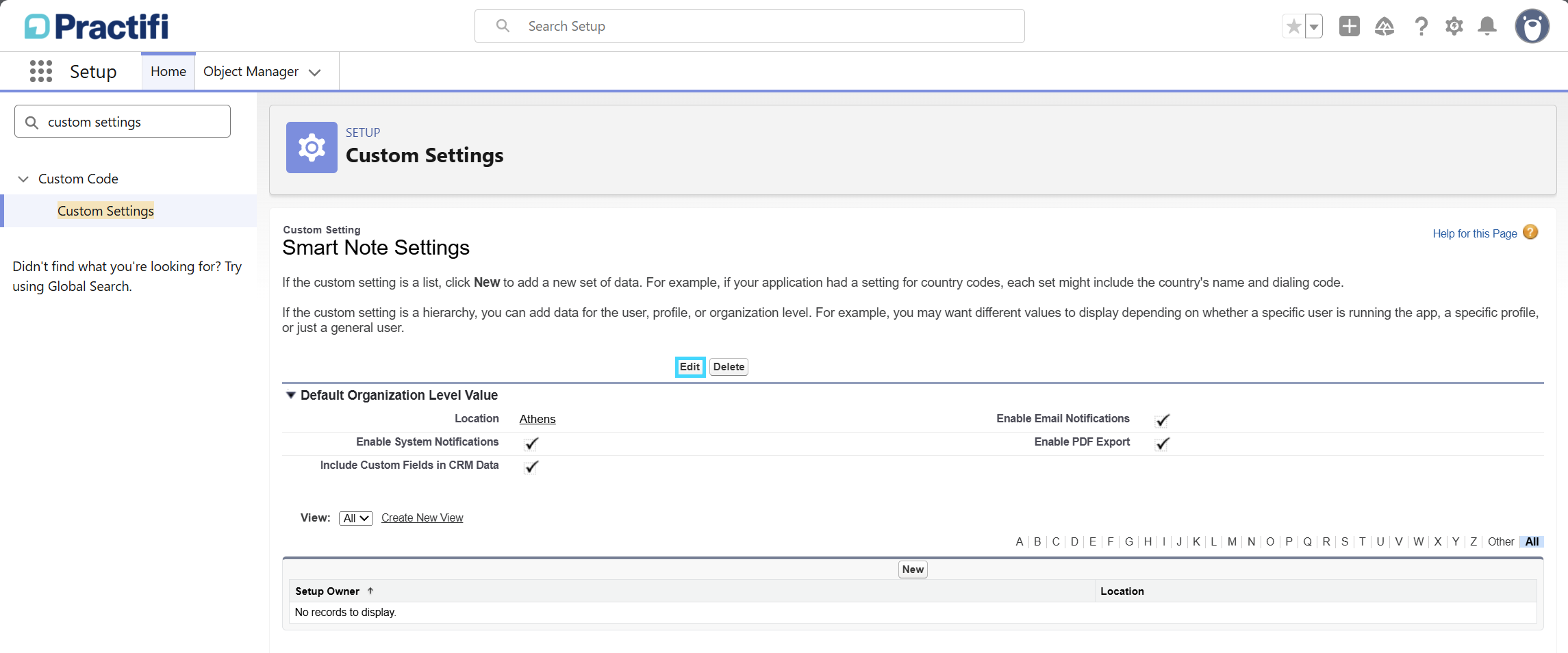Viewport: 1568px width, 653px height.
Task: Click the orange help icon beside Help link
Action: pos(1530,233)
